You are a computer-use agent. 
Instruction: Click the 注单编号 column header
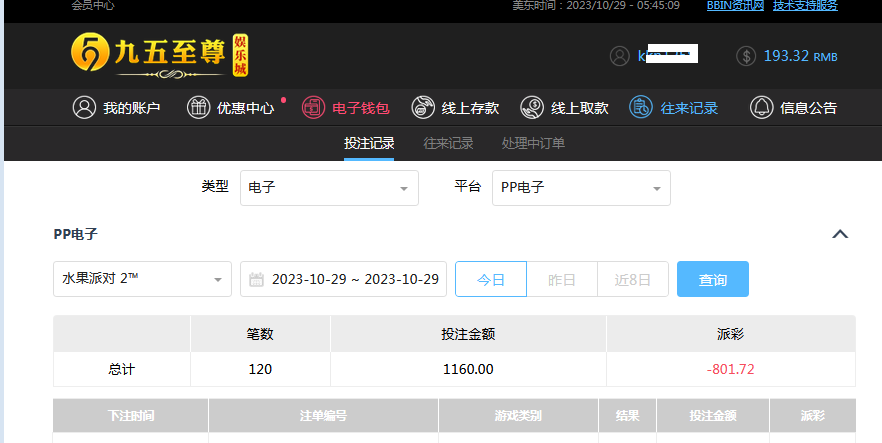click(x=323, y=415)
